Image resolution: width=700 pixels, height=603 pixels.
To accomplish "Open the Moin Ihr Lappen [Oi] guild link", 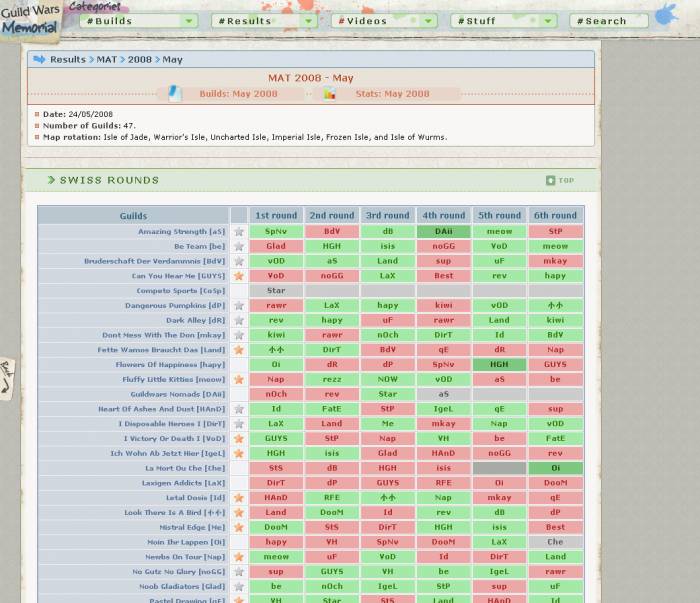I will point(186,542).
